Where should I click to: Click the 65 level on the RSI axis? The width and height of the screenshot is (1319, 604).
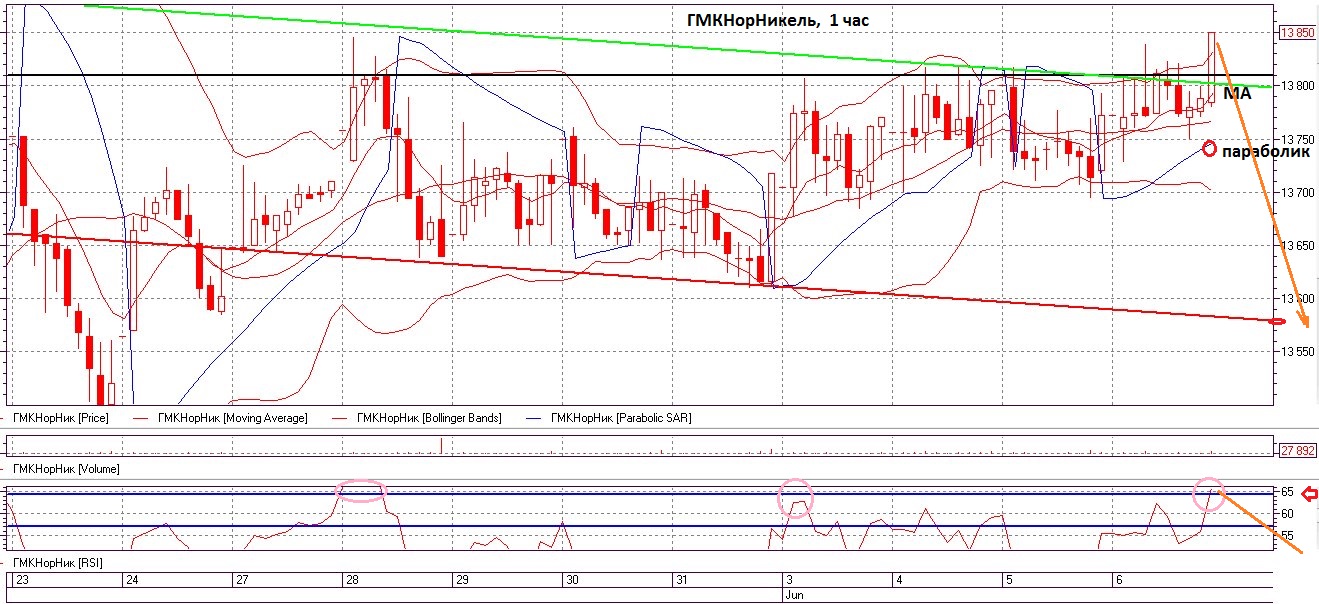(1287, 492)
